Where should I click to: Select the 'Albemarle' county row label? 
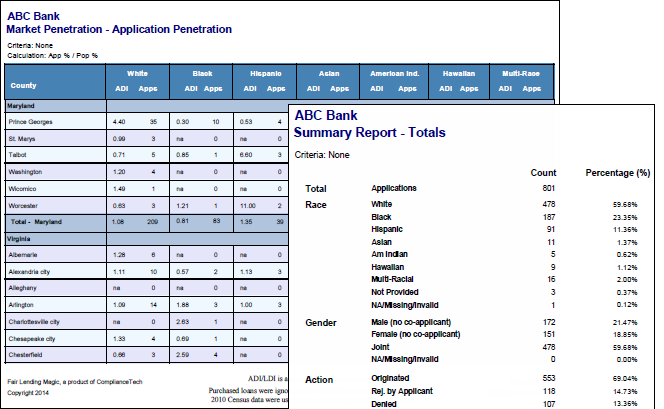click(23, 255)
